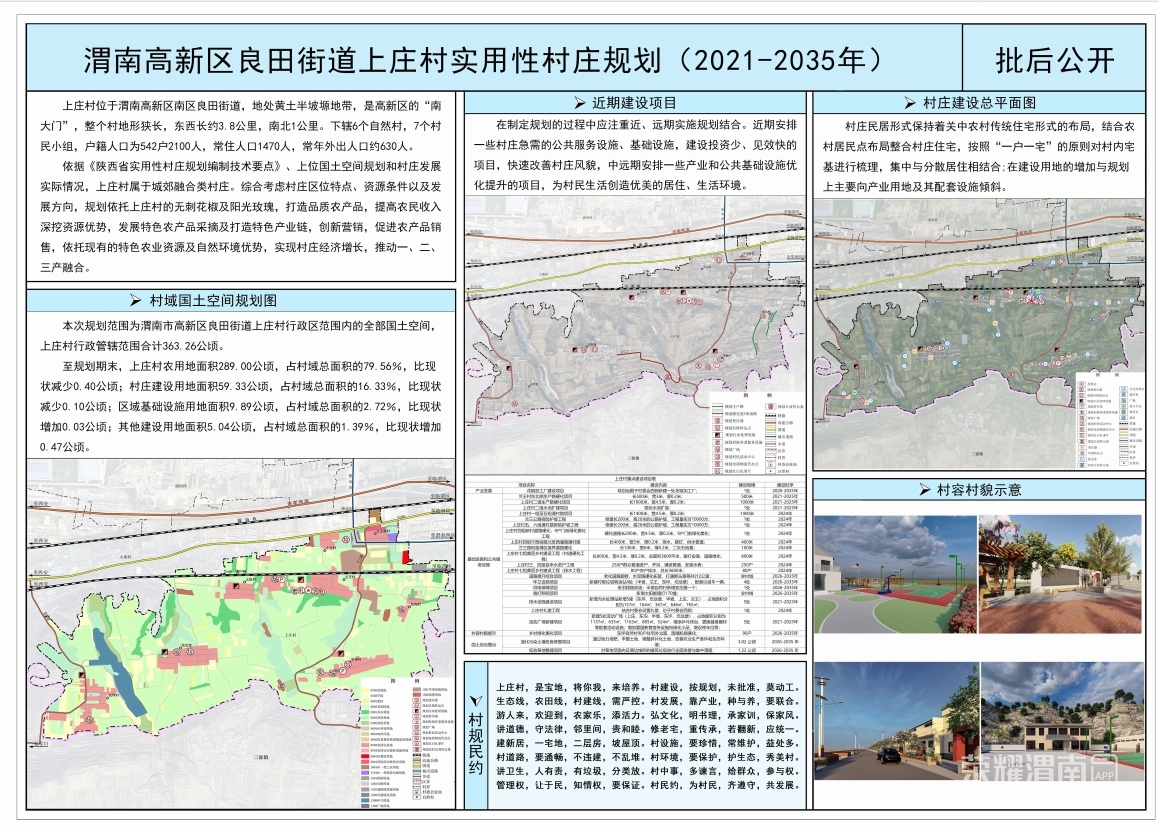This screenshot has height=826, width=1159.
Task: Click the vertical 村规民约 heading
Action: [477, 743]
